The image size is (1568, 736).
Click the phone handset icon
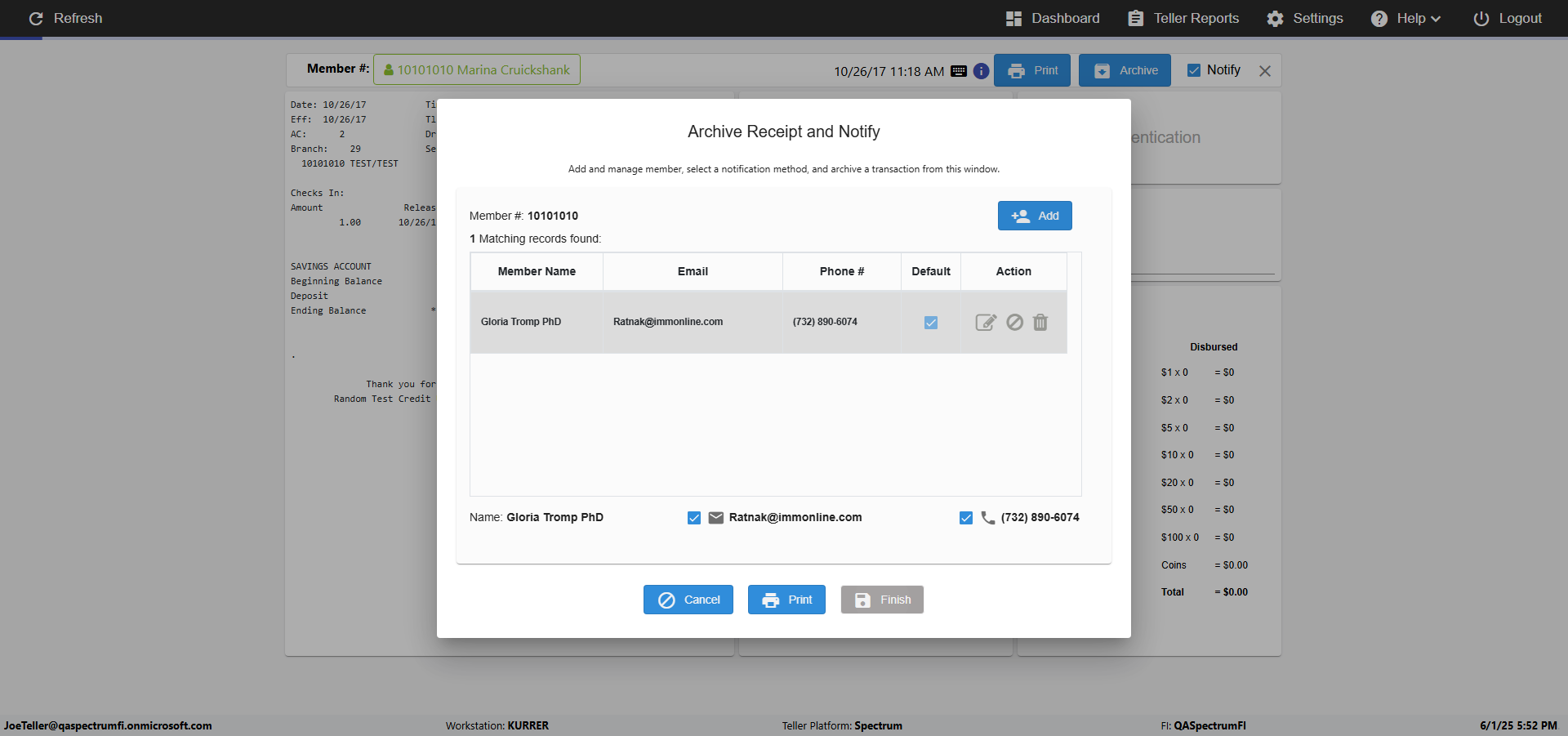click(x=988, y=518)
